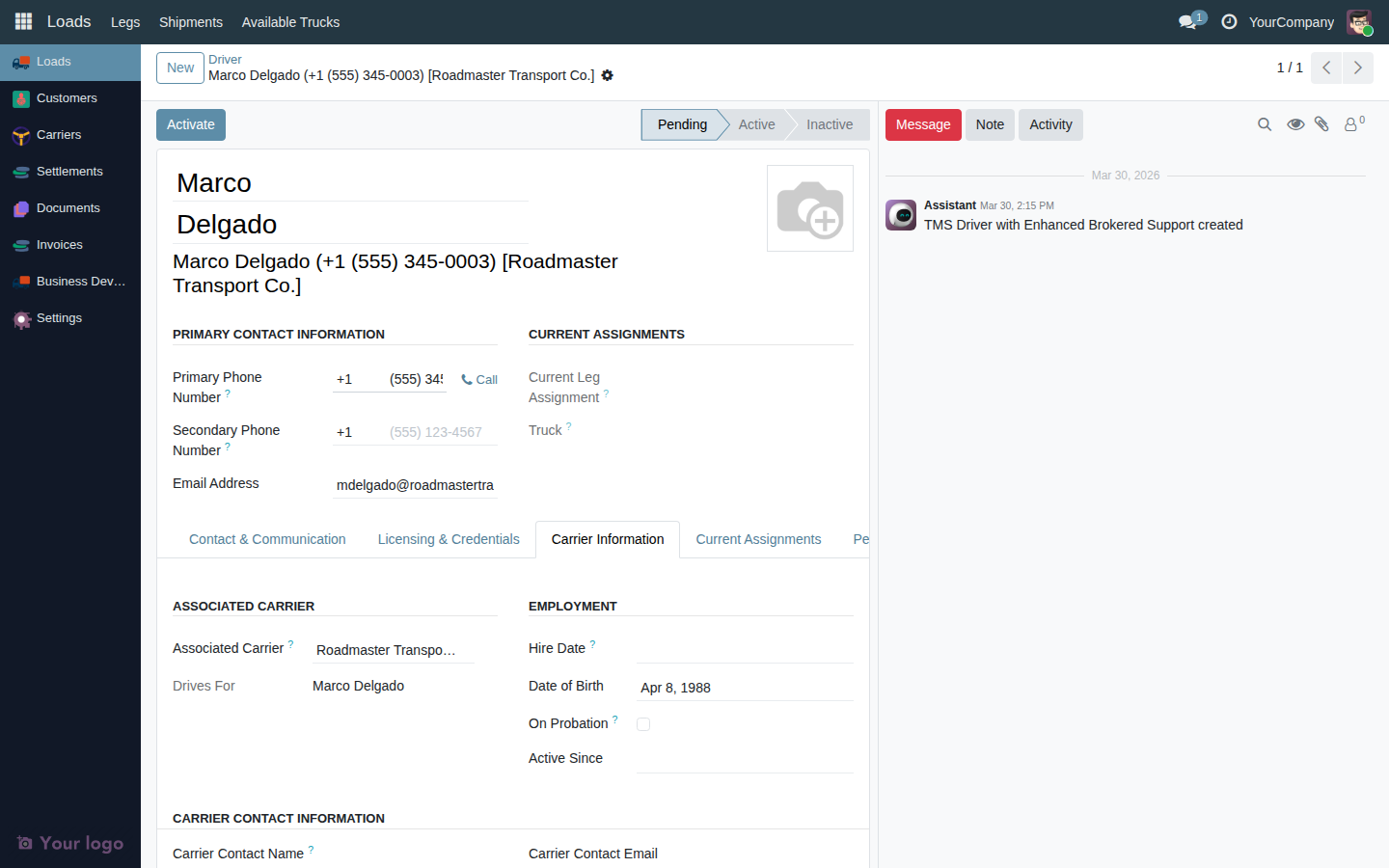Open attachments paperclip icon
This screenshot has width=1389, height=868.
pos(1322,124)
